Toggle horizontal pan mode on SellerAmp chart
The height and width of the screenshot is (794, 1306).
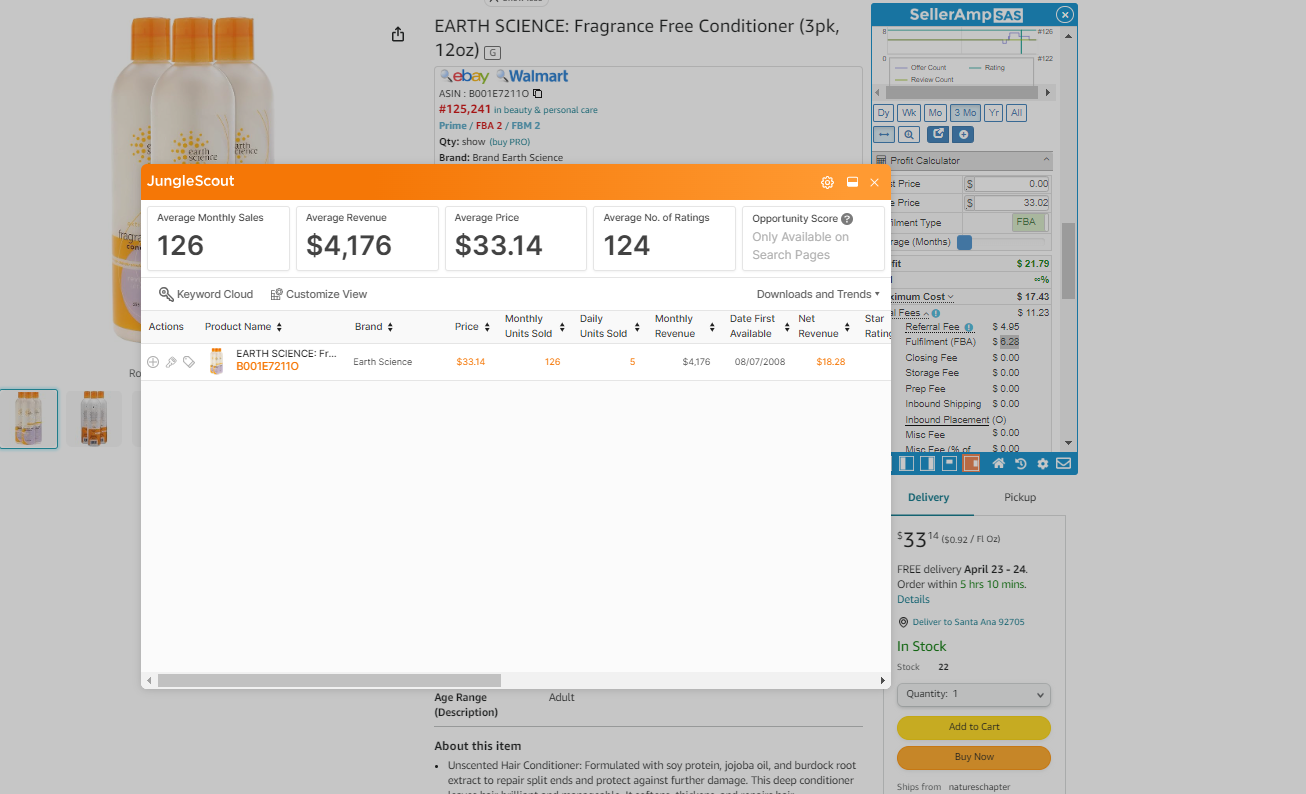point(884,134)
